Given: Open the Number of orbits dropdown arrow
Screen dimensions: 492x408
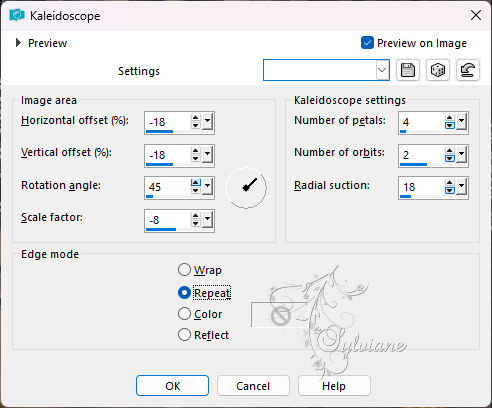Looking at the screenshot, I should [x=461, y=154].
